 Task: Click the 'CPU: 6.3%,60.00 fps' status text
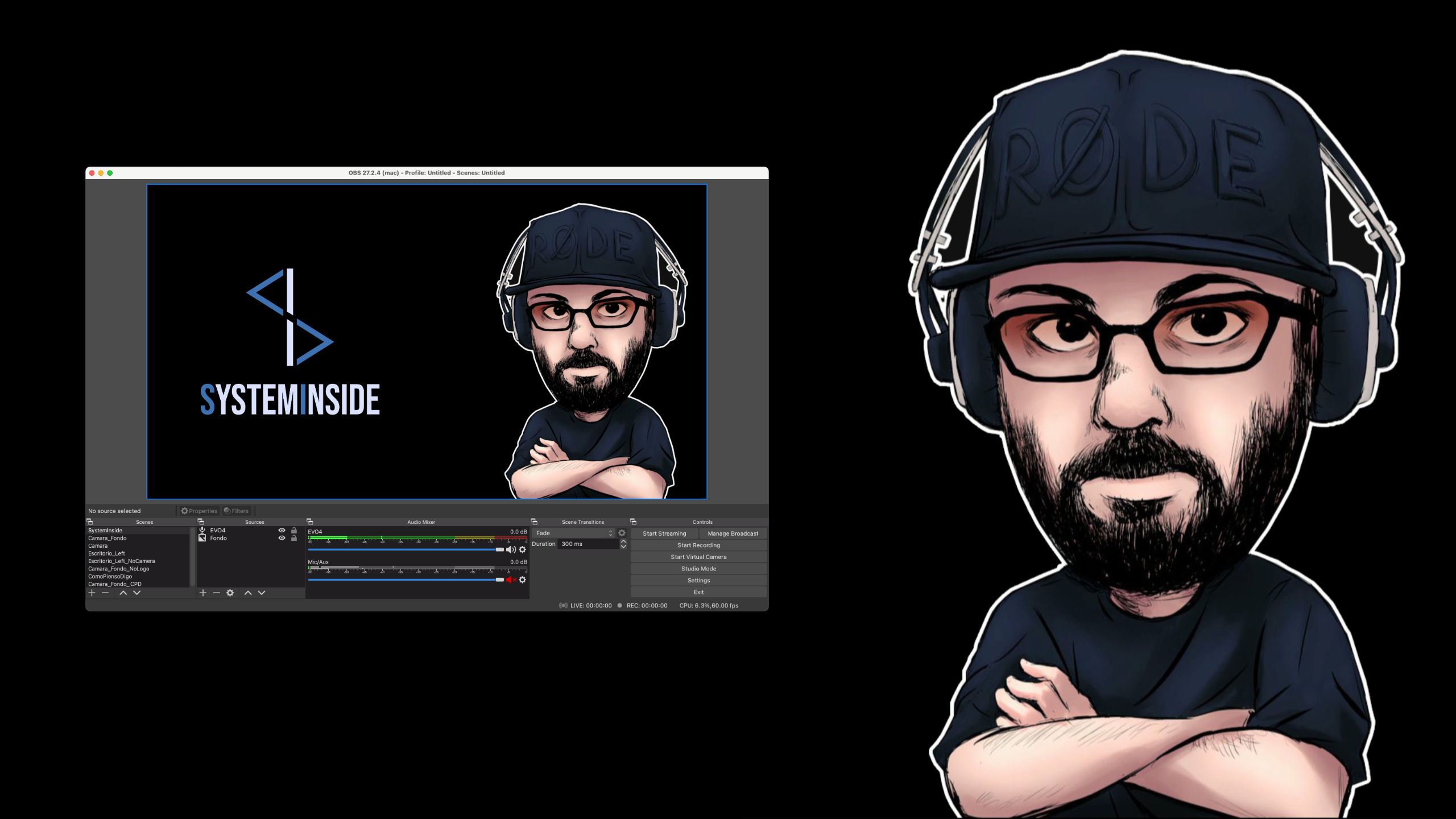709,606
